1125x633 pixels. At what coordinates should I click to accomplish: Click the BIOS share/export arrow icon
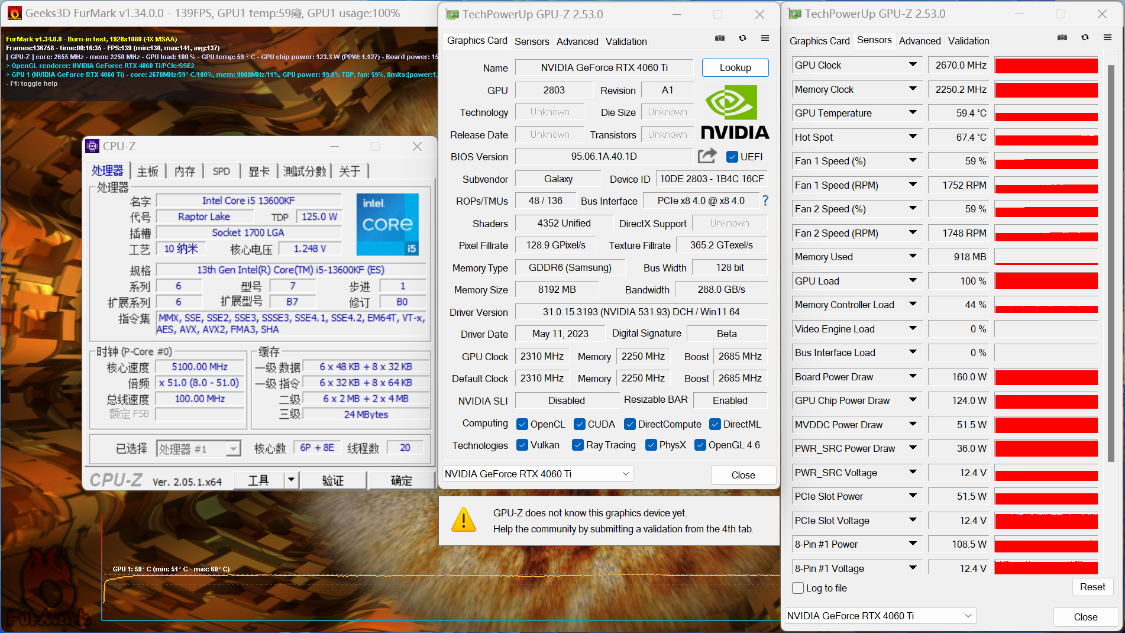707,156
